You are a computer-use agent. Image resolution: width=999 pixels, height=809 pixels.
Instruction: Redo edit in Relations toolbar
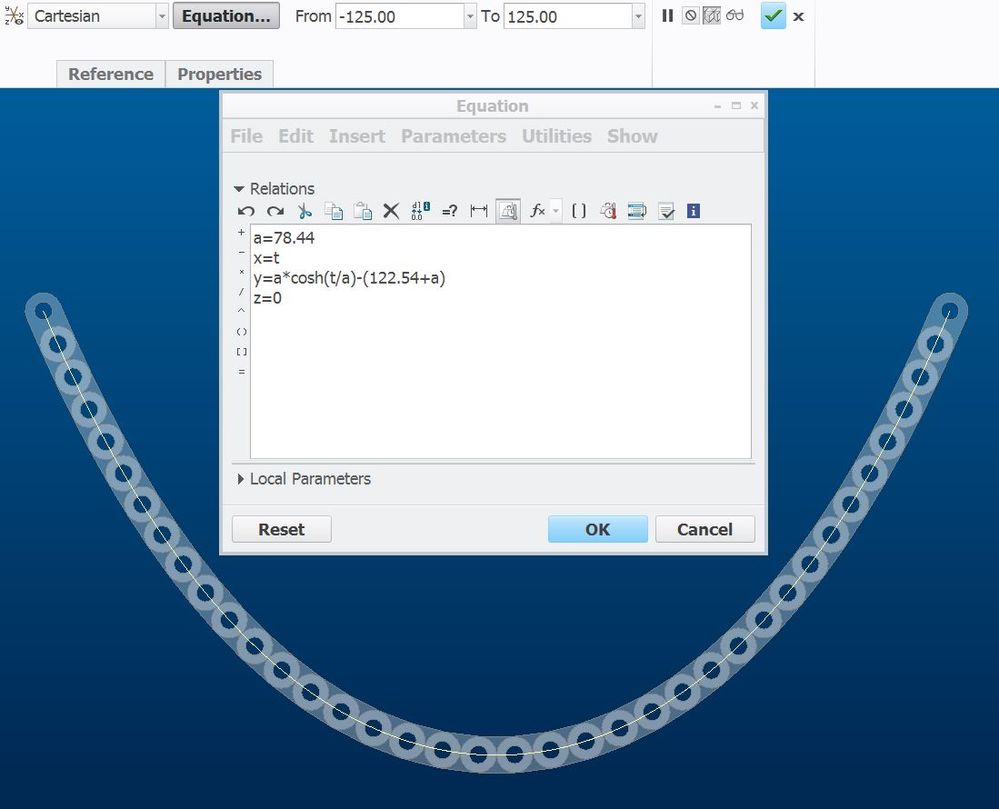[275, 211]
